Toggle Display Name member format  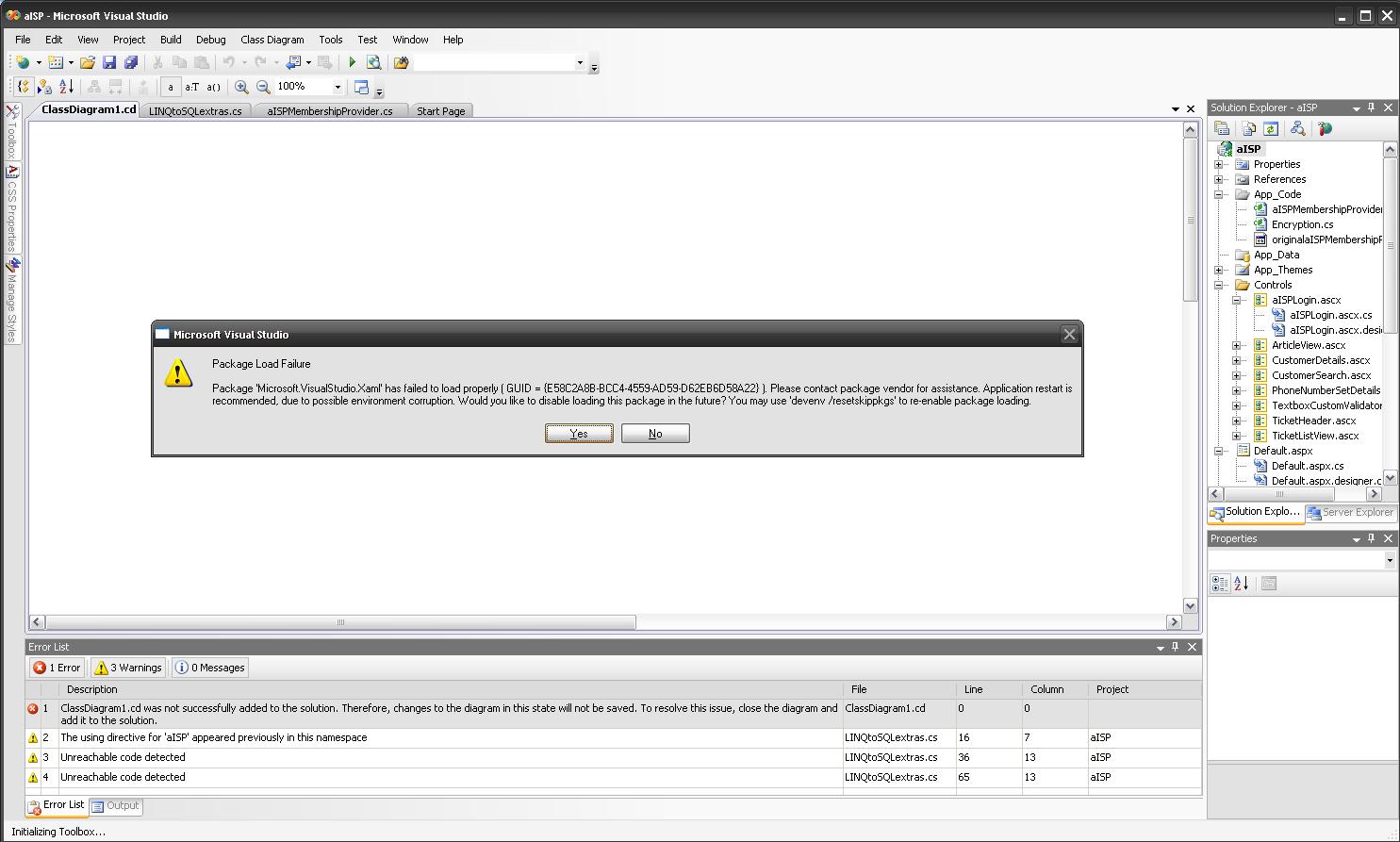[170, 87]
